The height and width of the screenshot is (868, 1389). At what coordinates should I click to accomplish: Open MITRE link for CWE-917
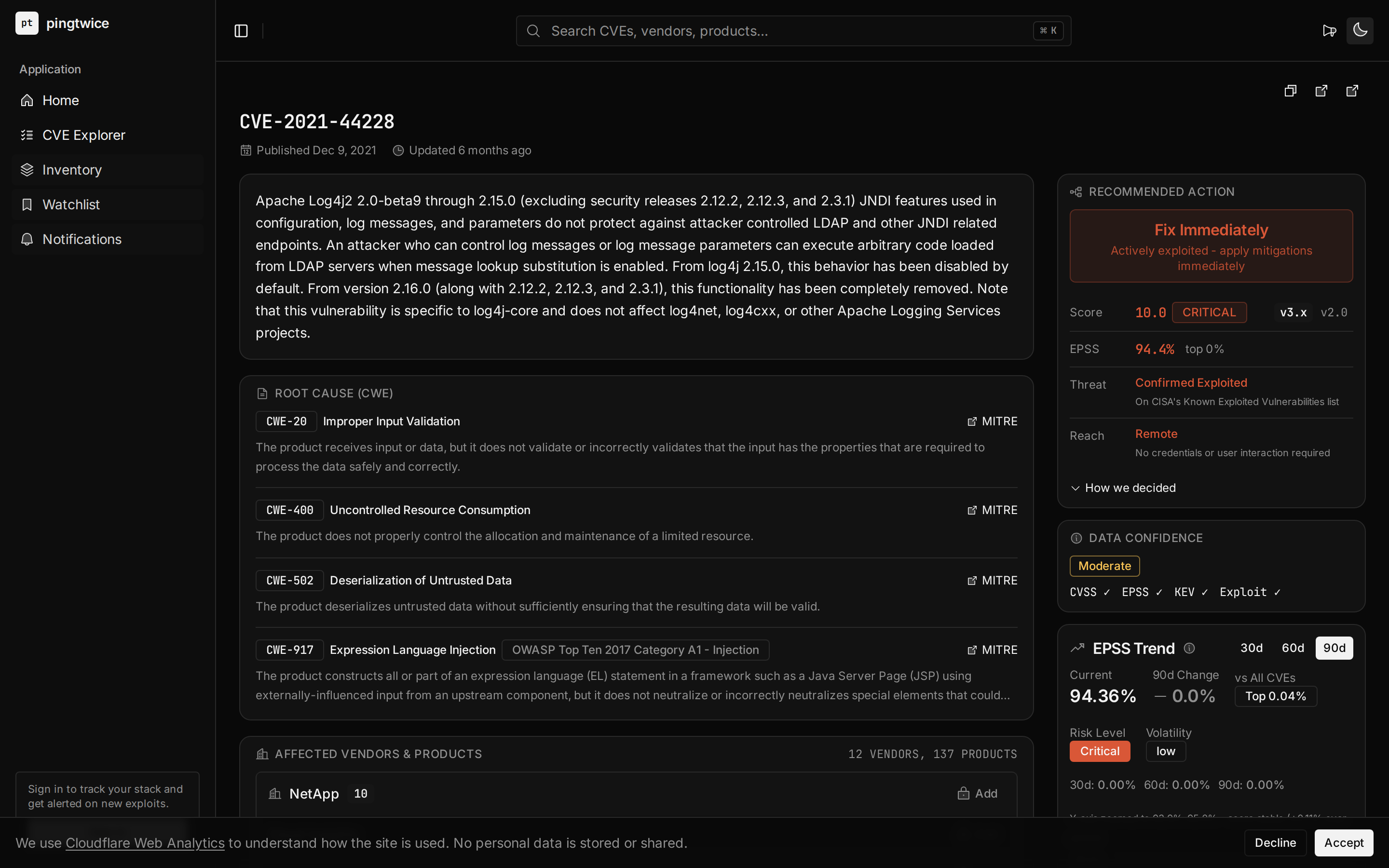[992, 650]
